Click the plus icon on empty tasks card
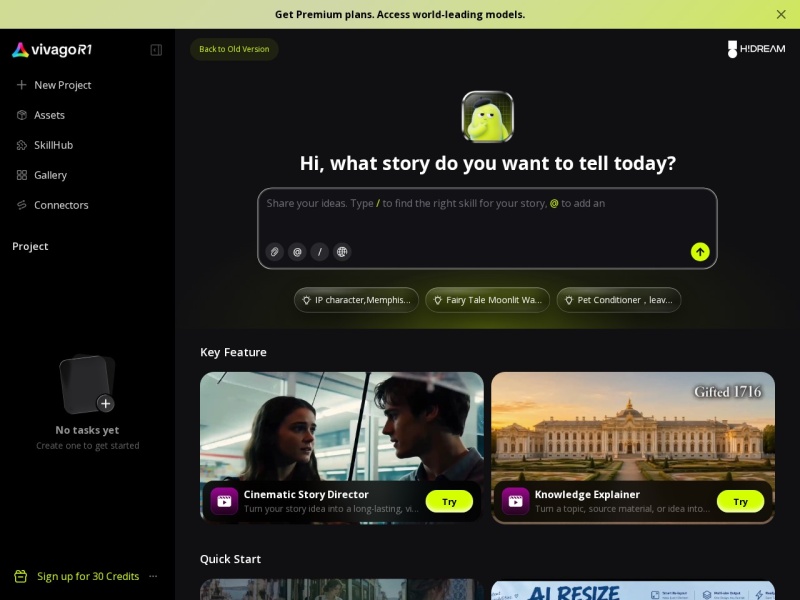 coord(106,404)
